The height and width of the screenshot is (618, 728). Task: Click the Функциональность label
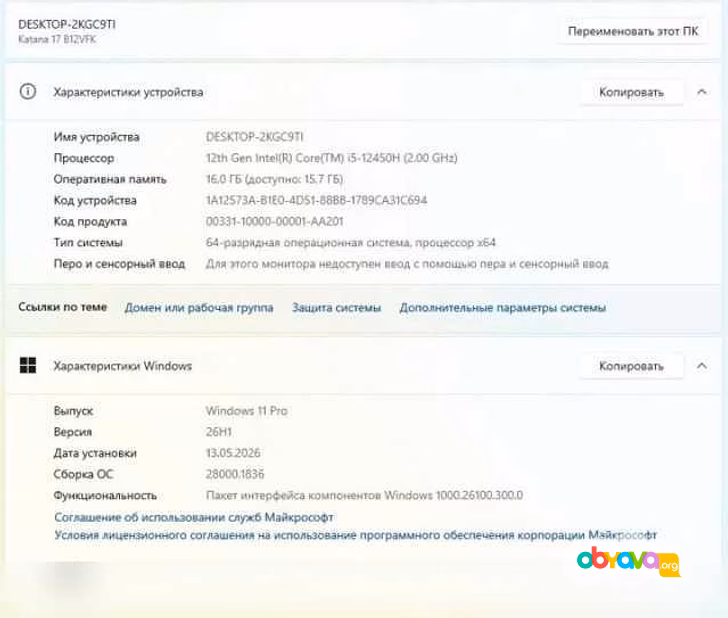pos(105,495)
